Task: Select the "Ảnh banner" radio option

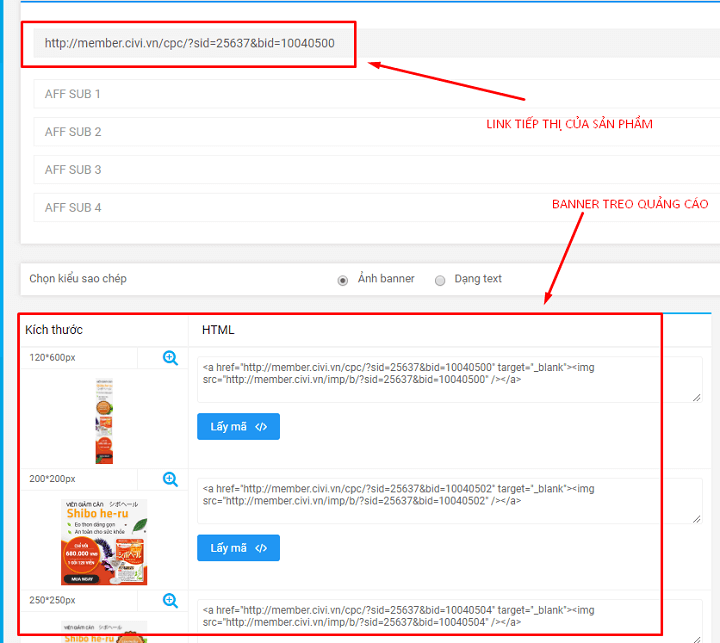Action: click(x=343, y=280)
